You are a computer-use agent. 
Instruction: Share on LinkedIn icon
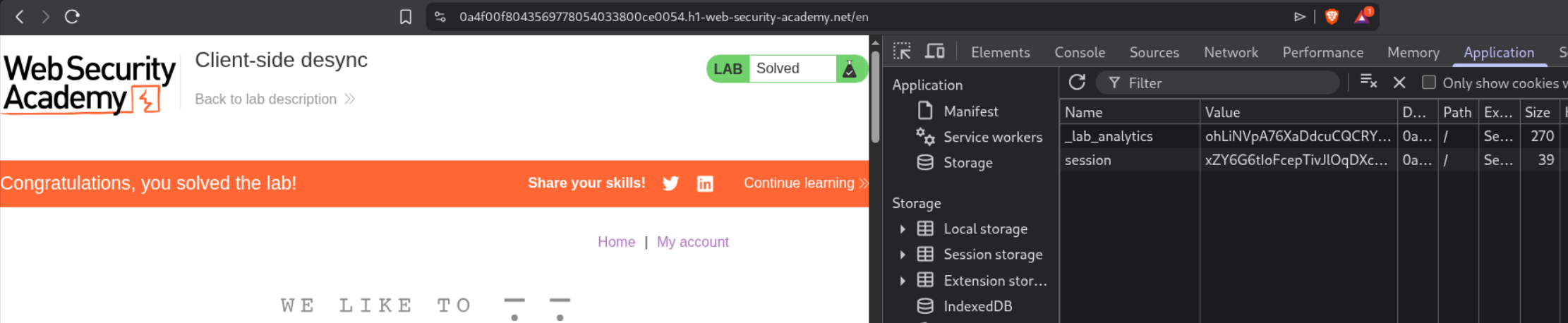pyautogui.click(x=705, y=183)
